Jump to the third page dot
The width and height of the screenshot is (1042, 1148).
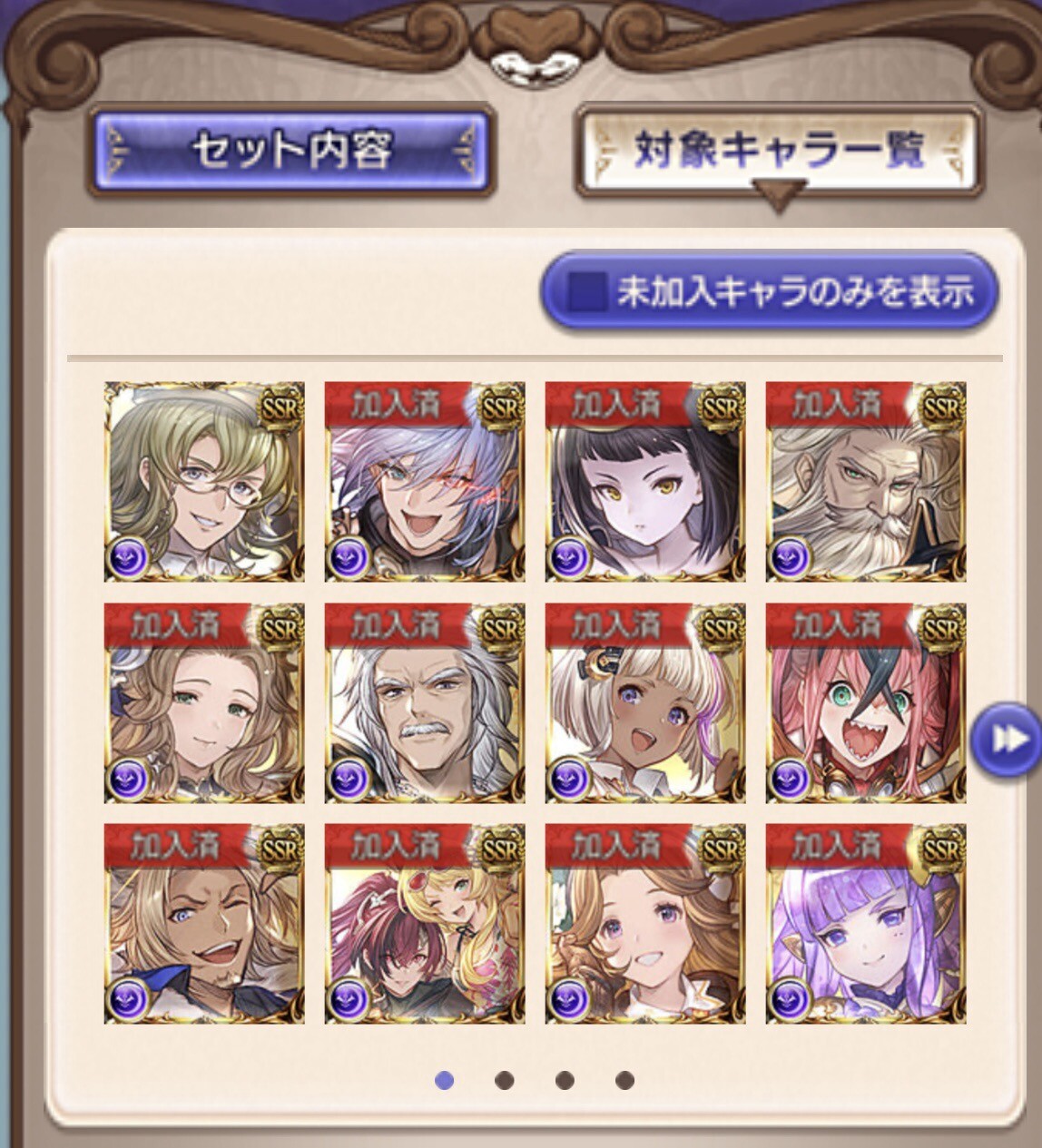tap(565, 1080)
